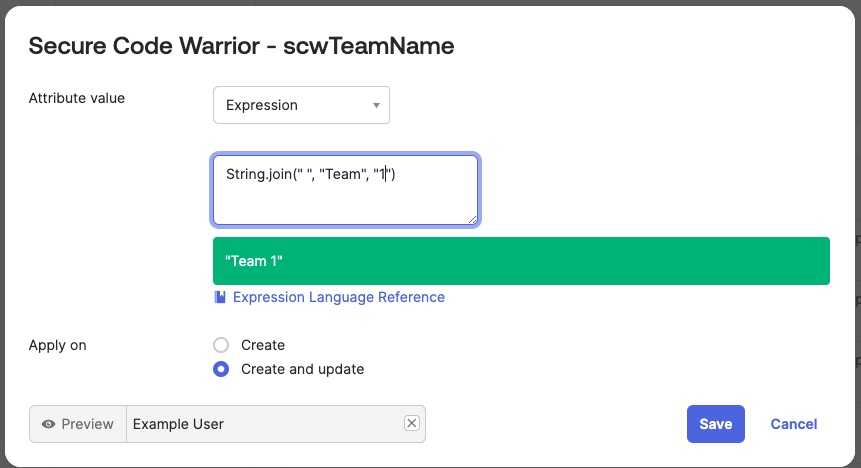Click the Apply on label

pos(58,346)
